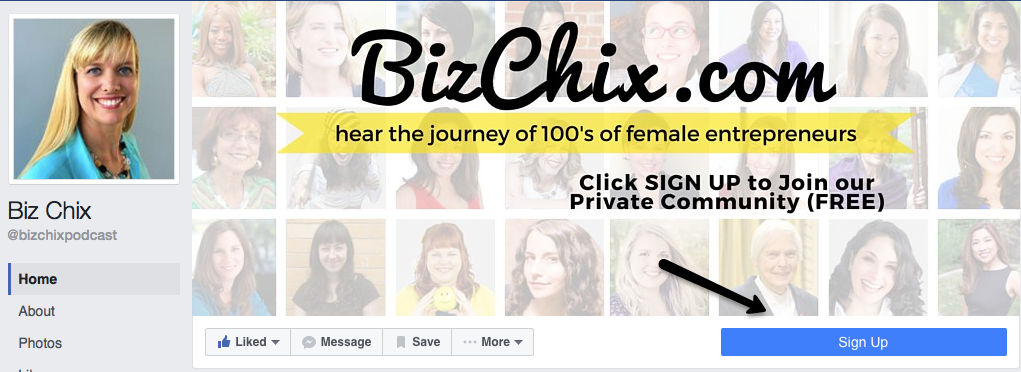The height and width of the screenshot is (372, 1021).
Task: Open the Biz Chix profile picture
Action: [x=94, y=98]
